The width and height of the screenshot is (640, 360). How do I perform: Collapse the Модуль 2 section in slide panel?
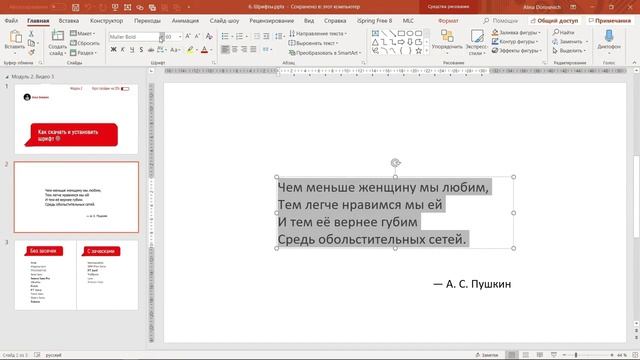pyautogui.click(x=7, y=77)
